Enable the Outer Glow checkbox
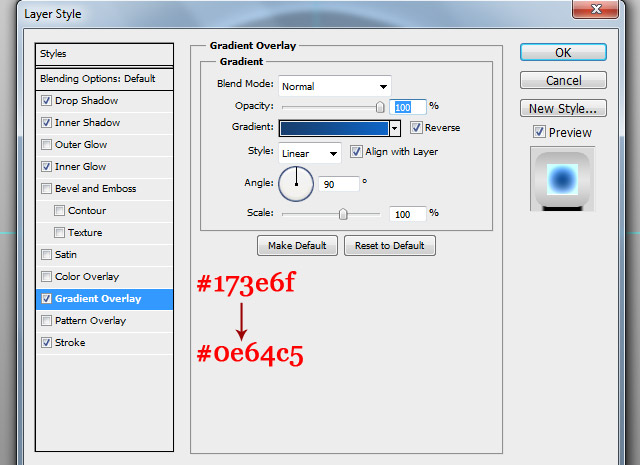This screenshot has height=465, width=640. pos(47,145)
